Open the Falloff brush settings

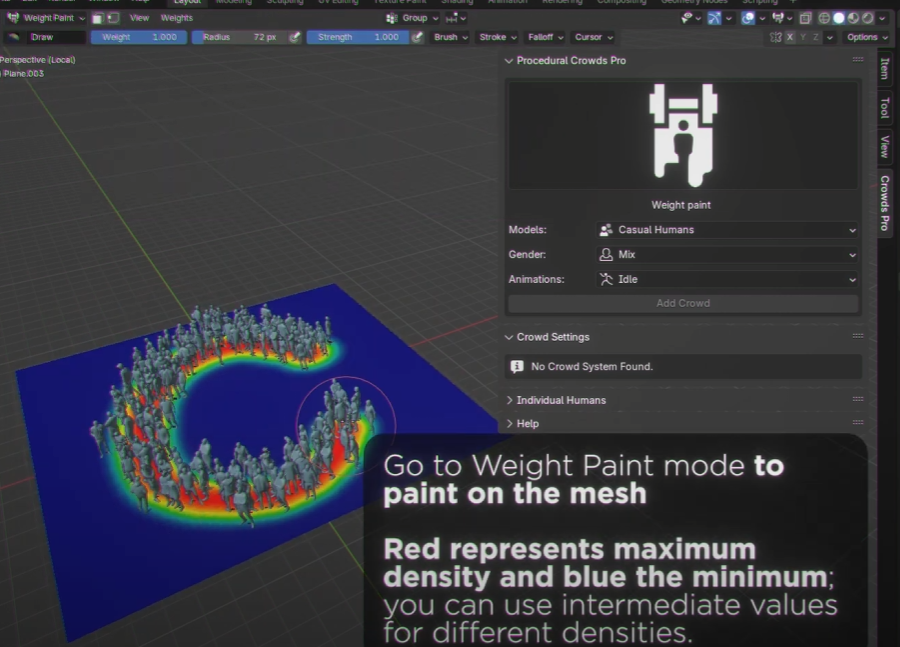coord(543,37)
